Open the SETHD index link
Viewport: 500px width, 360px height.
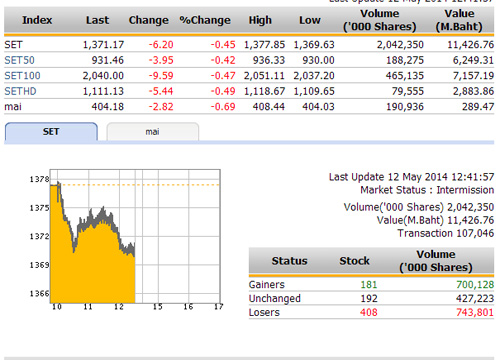[x=20, y=91]
